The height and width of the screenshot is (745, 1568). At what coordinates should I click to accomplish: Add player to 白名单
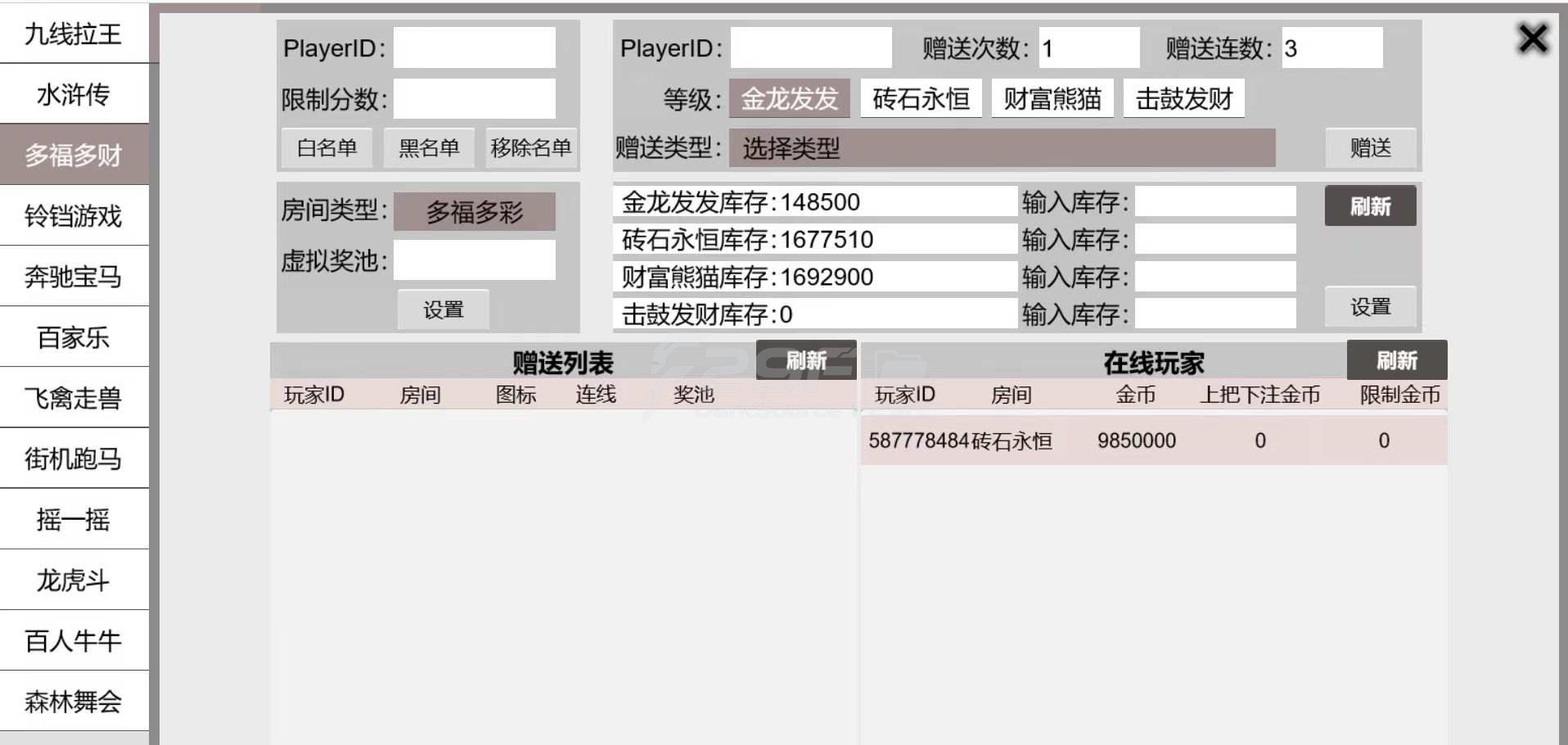click(327, 147)
